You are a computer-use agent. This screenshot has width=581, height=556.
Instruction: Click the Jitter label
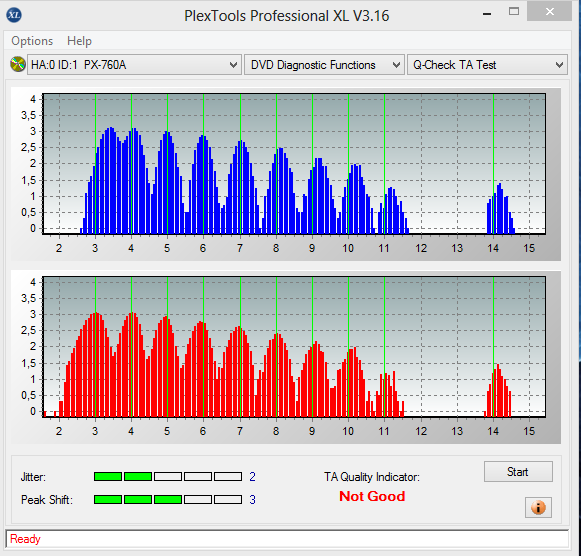(33, 477)
